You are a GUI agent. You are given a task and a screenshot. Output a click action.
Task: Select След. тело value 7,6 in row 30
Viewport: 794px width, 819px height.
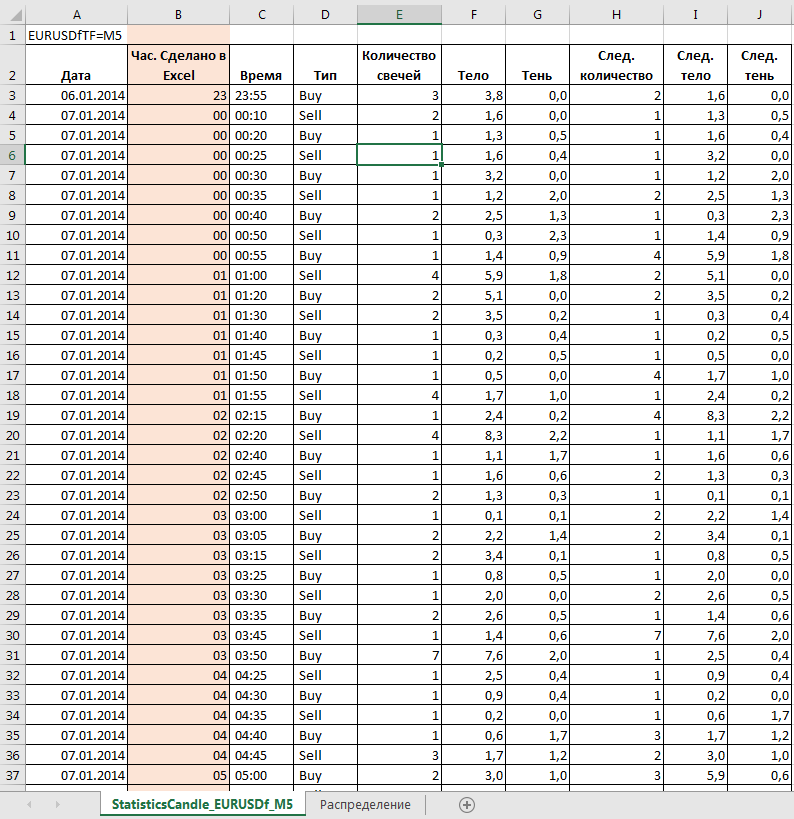point(695,635)
